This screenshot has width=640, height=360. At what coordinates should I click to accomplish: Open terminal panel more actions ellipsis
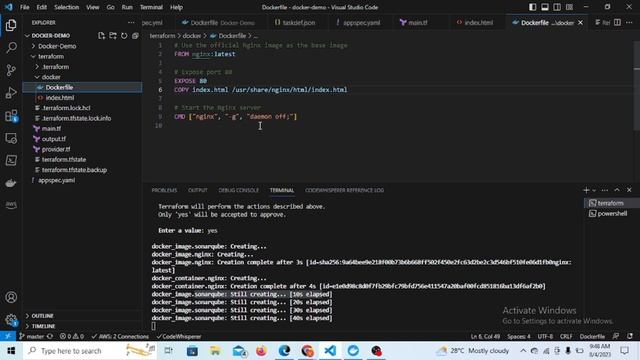pos(604,190)
